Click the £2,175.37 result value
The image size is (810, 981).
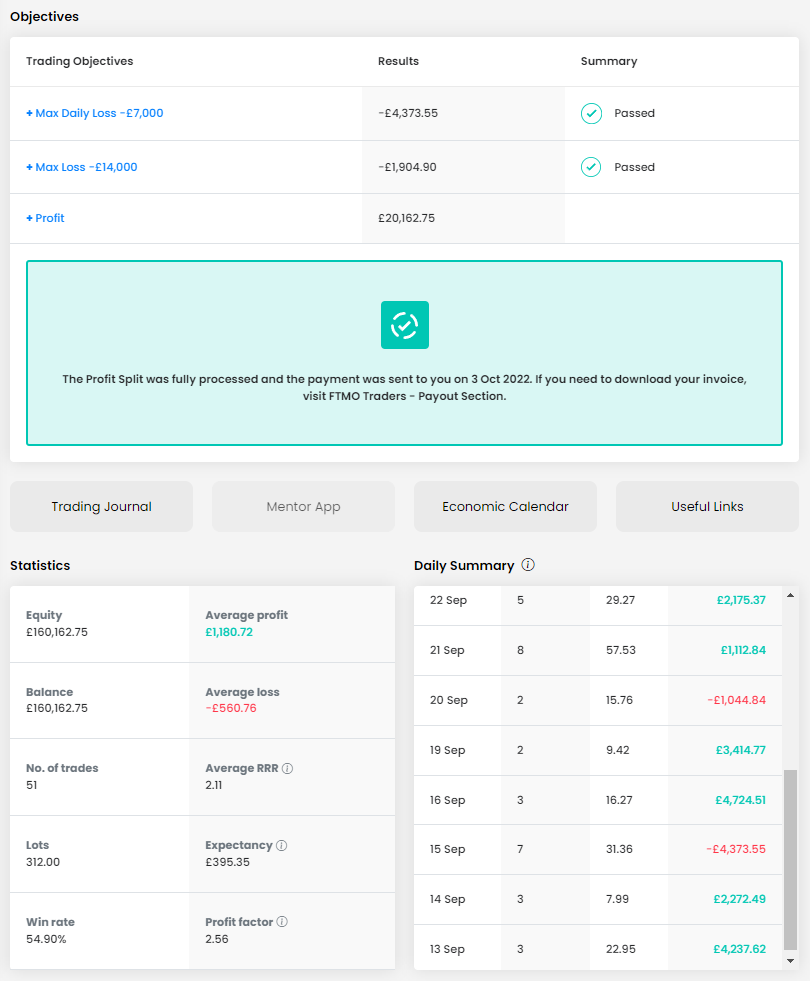pos(741,600)
